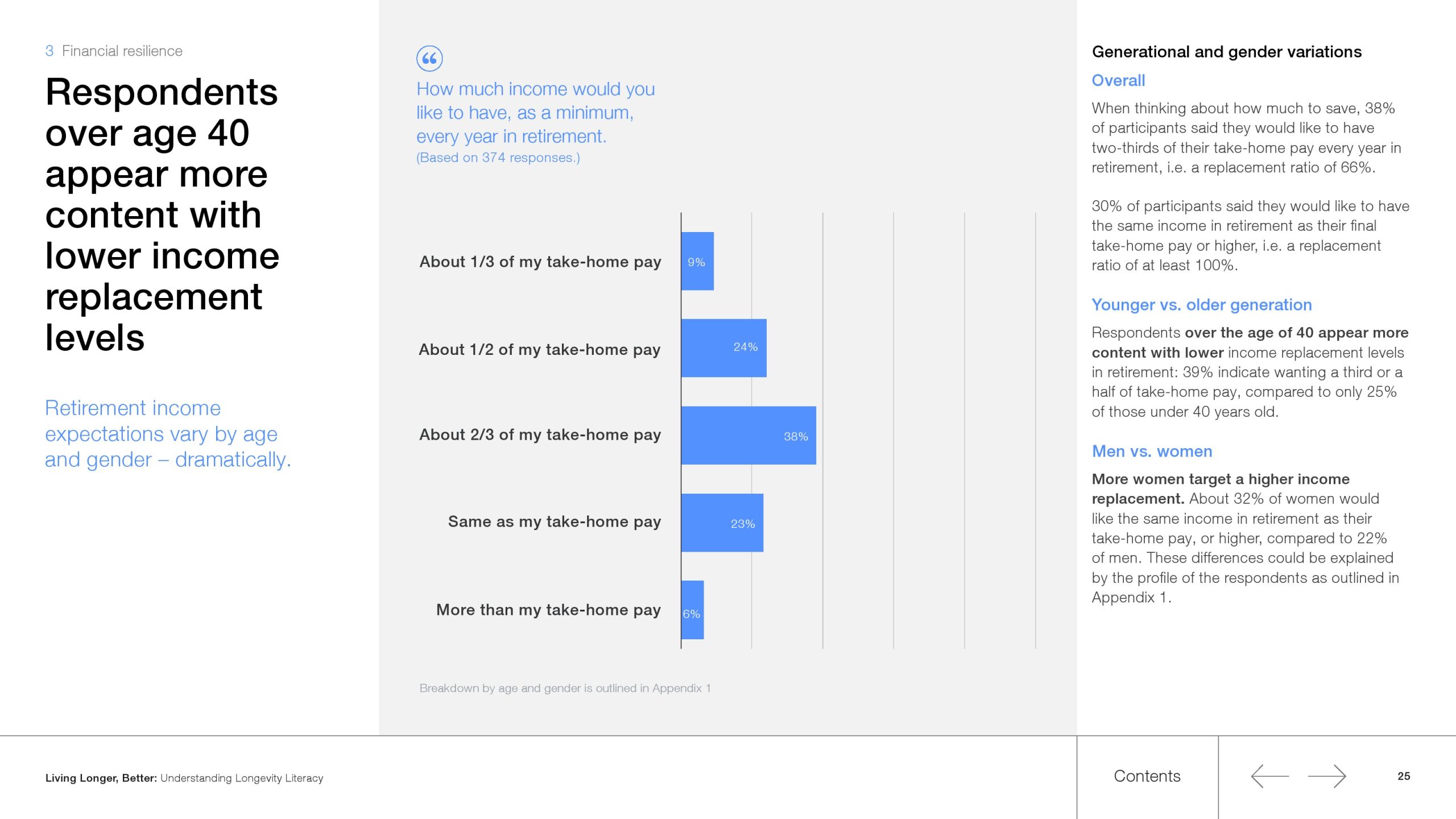Click the 'Overall' blue subheading
Viewport: 1456px width, 819px height.
coord(1118,81)
